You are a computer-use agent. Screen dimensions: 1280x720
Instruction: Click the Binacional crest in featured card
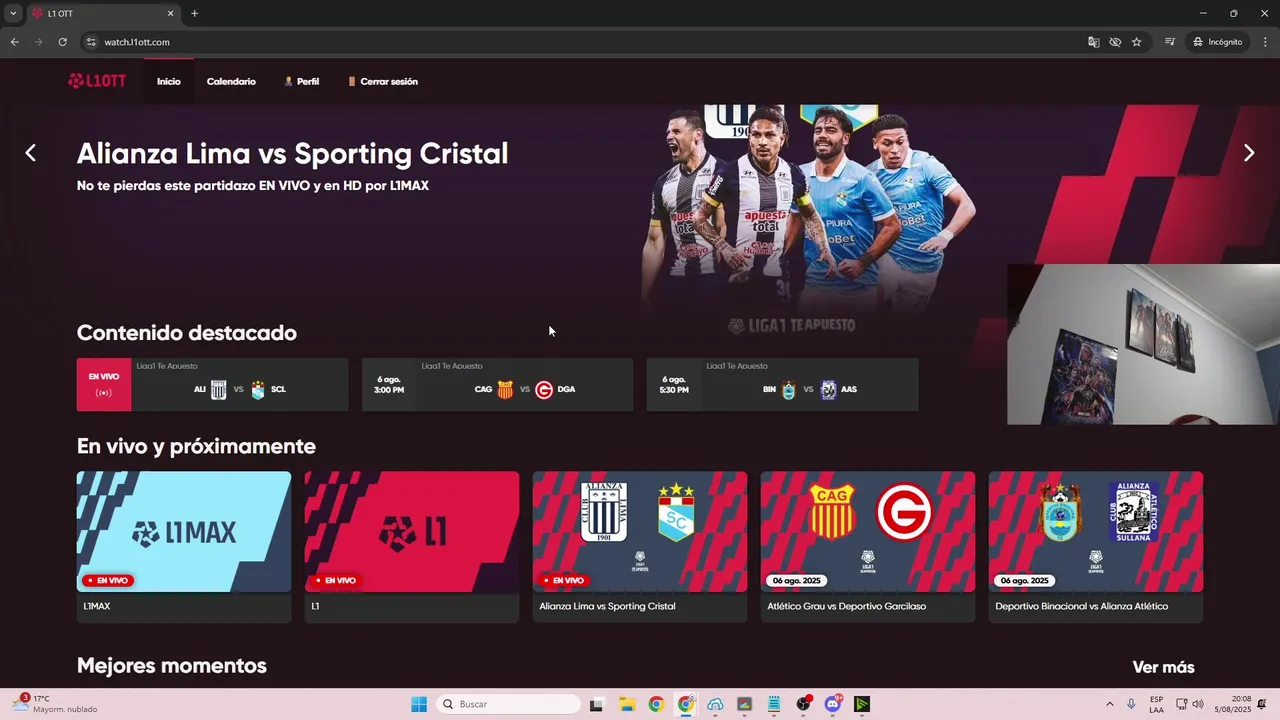tap(788, 389)
